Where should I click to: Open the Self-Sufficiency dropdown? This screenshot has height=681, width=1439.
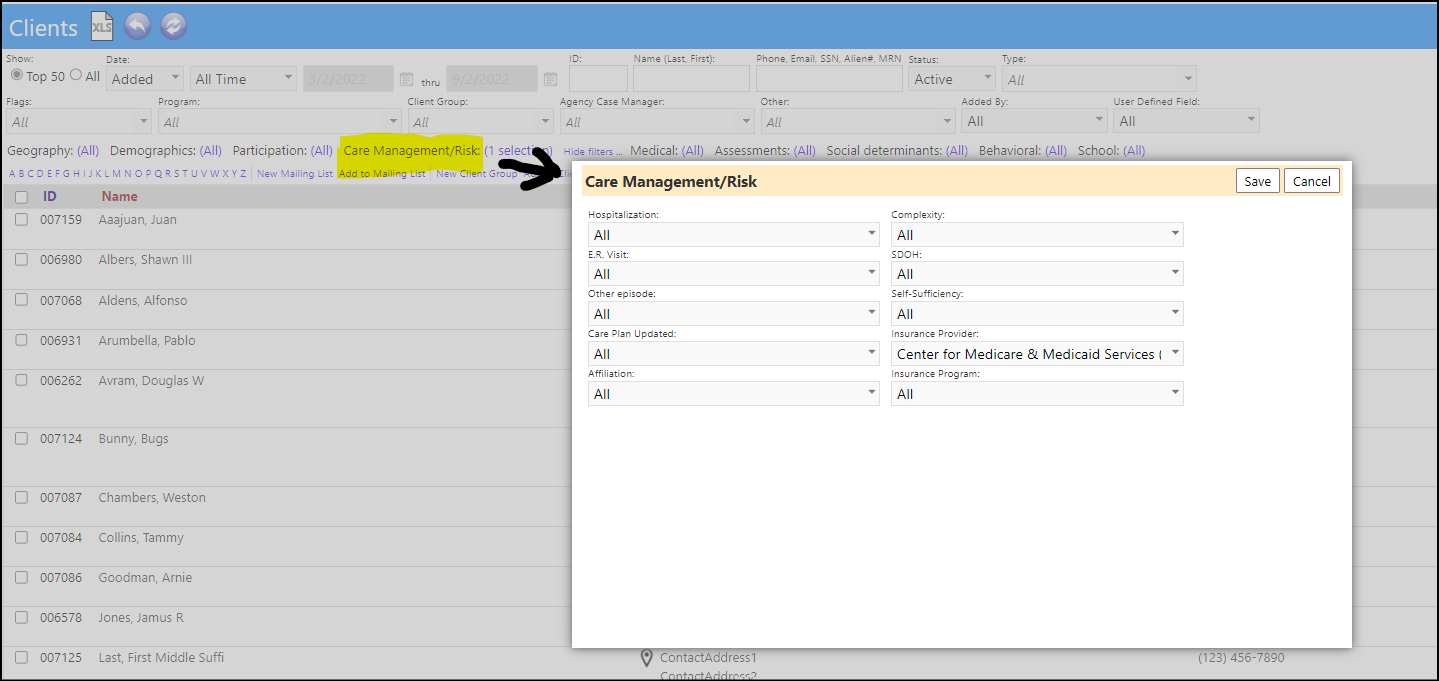pos(1037,314)
